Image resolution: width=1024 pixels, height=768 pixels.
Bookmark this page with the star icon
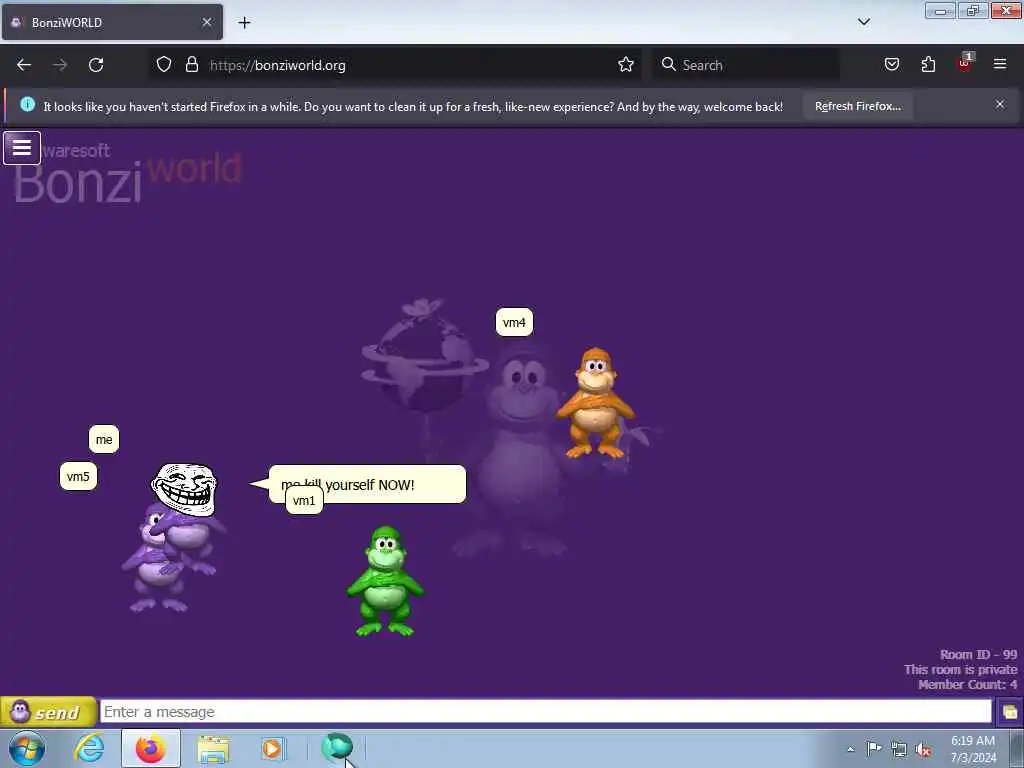626,65
